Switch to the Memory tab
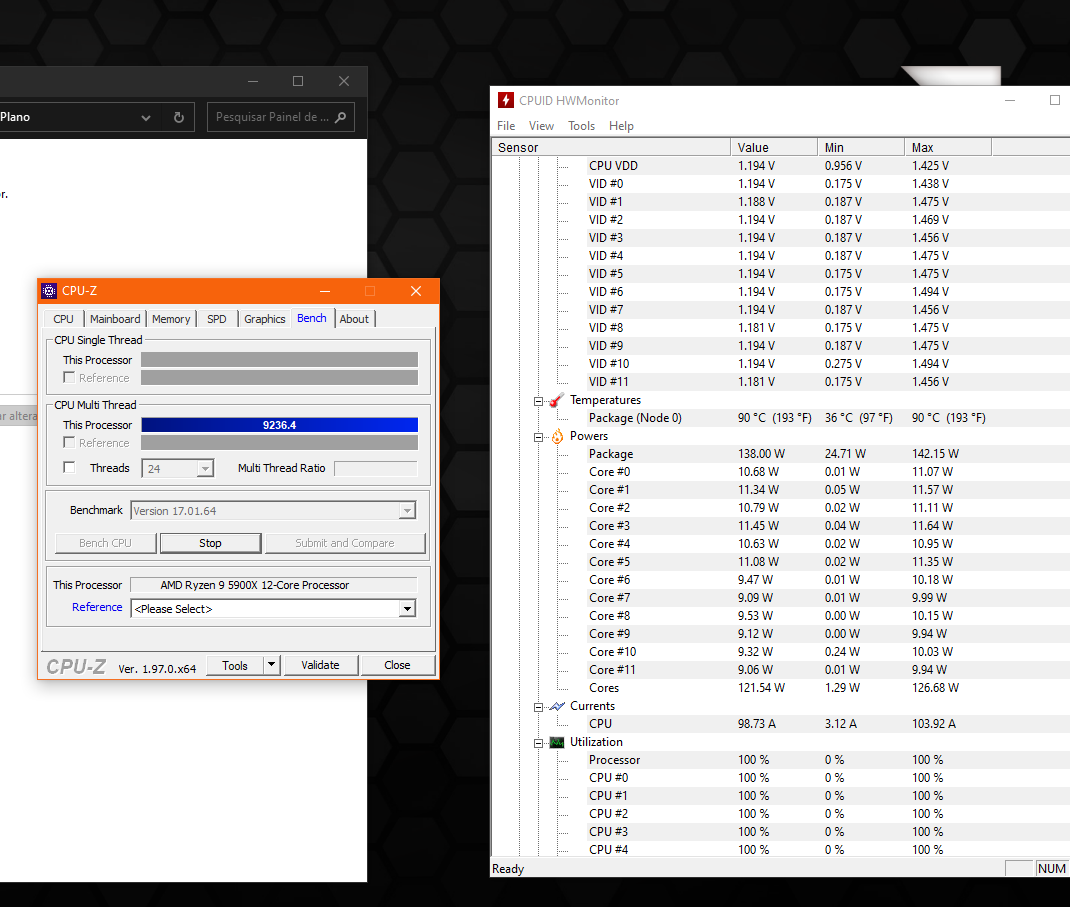This screenshot has height=907, width=1070. click(x=171, y=319)
